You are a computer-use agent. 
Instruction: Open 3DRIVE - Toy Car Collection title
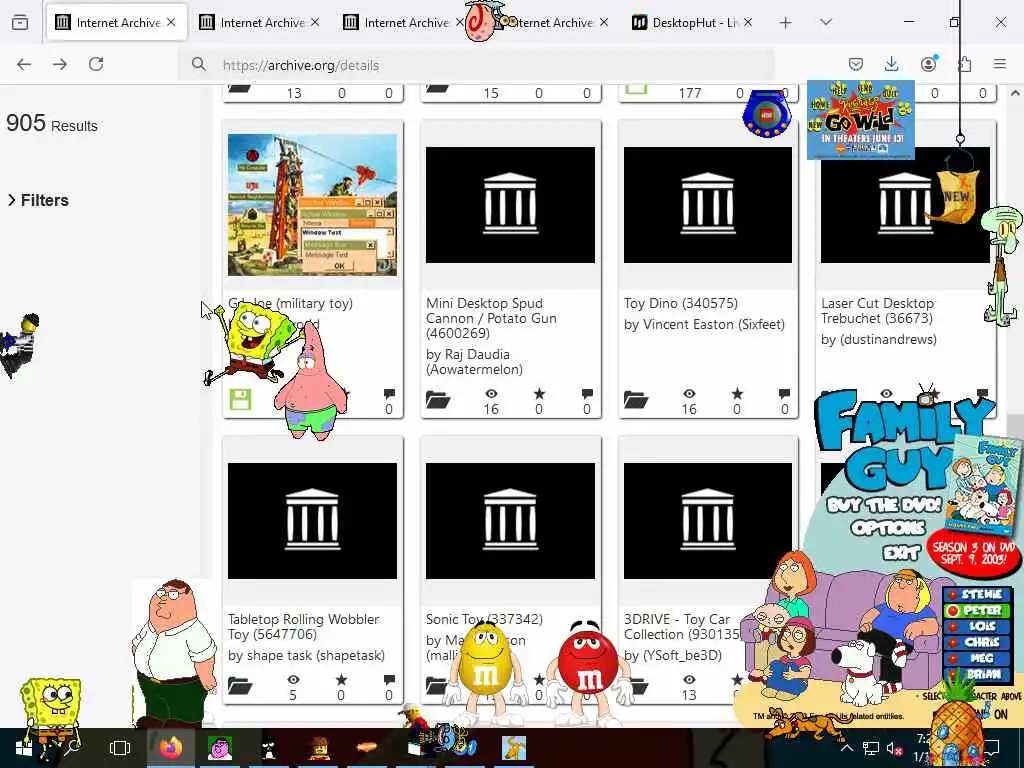[x=679, y=626]
